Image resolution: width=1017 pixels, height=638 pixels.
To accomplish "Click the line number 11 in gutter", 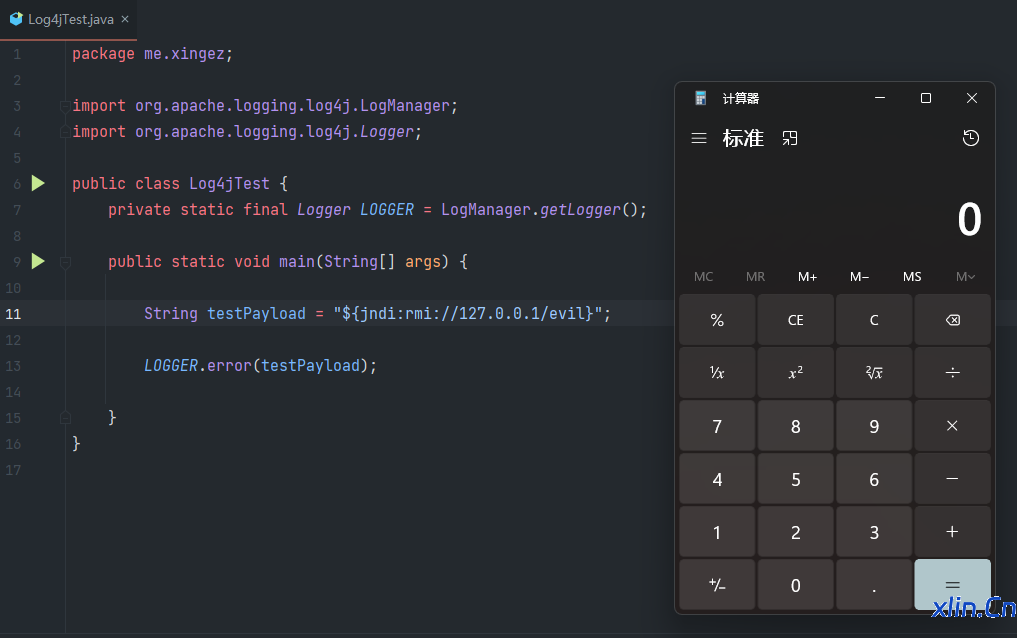I will click(13, 314).
